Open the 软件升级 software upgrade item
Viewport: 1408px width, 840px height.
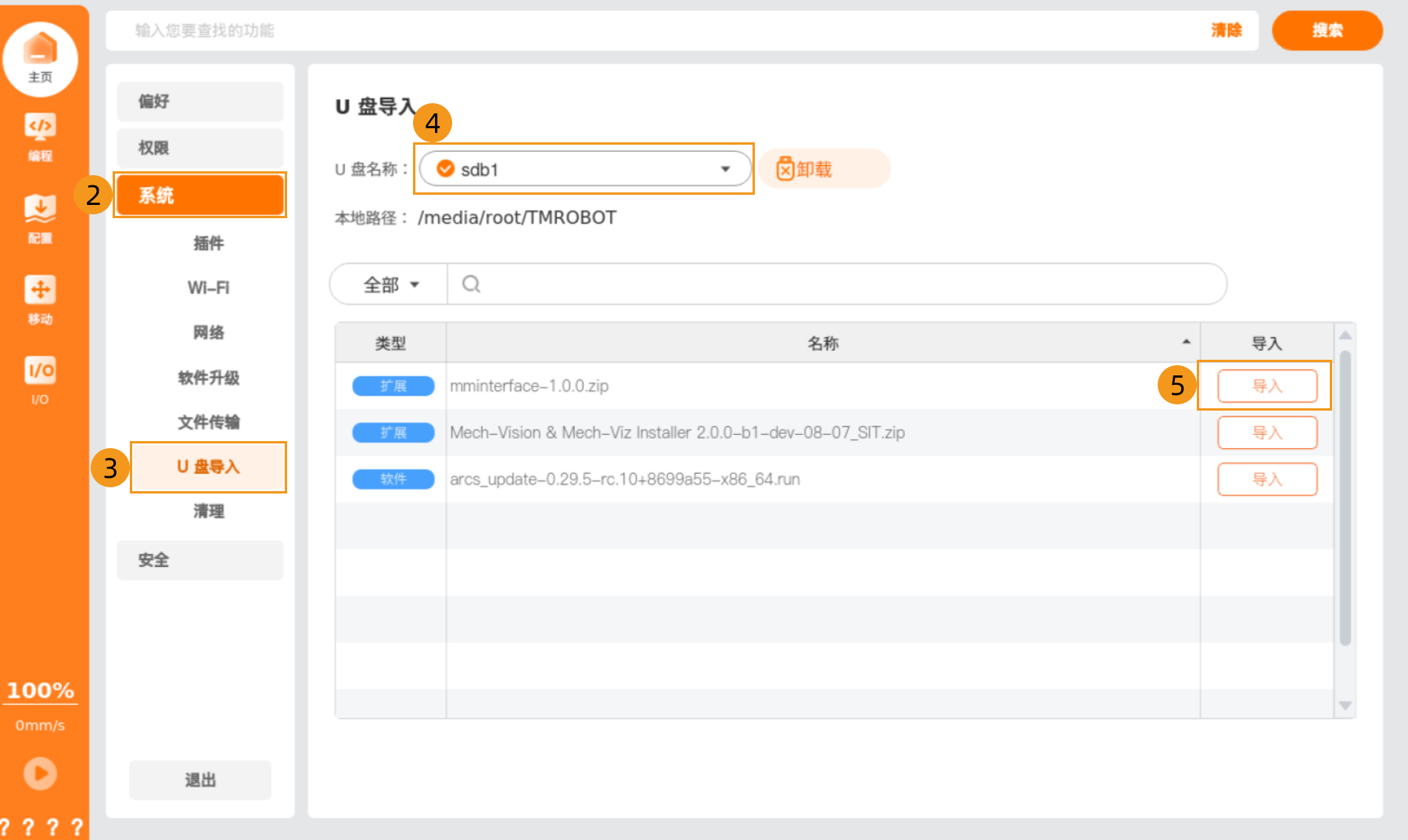[x=208, y=378]
